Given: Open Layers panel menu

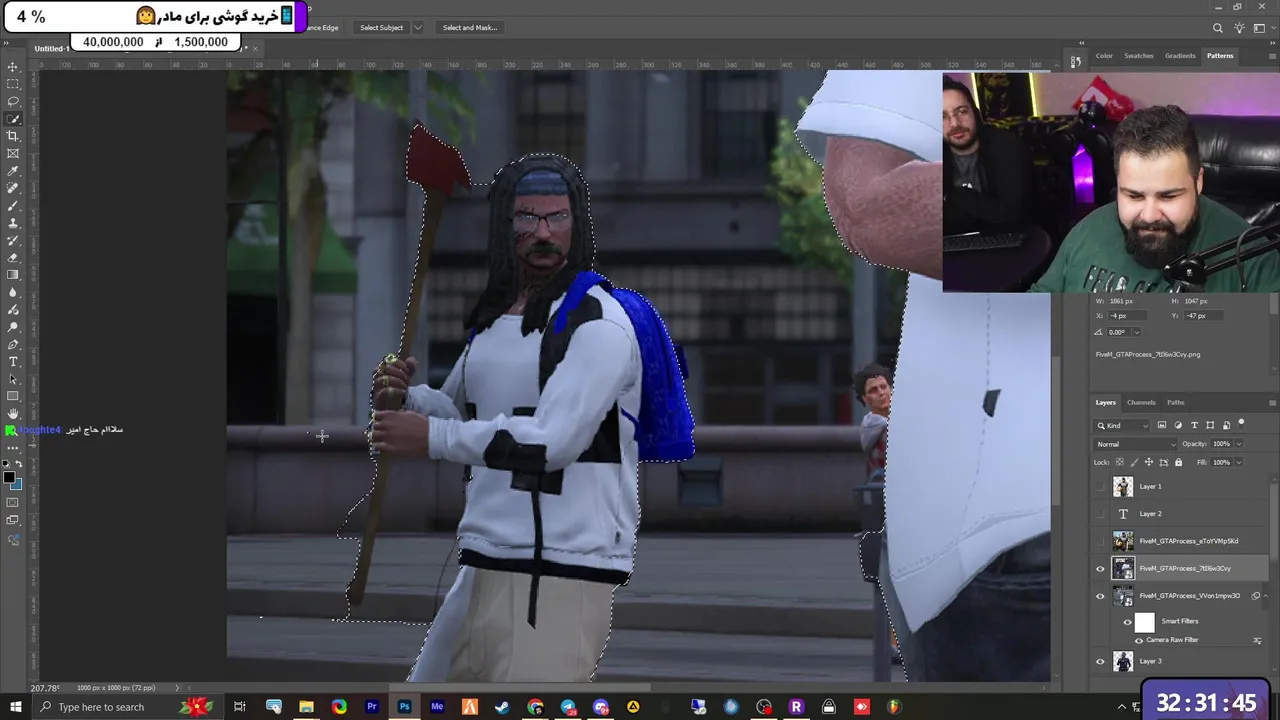Looking at the screenshot, I should (x=1272, y=403).
